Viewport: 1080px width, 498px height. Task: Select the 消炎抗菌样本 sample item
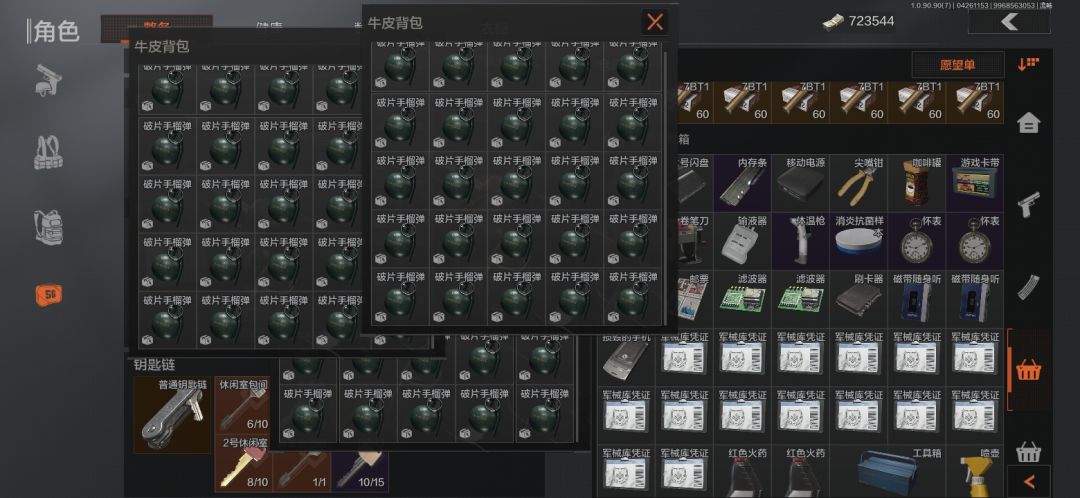pos(858,241)
